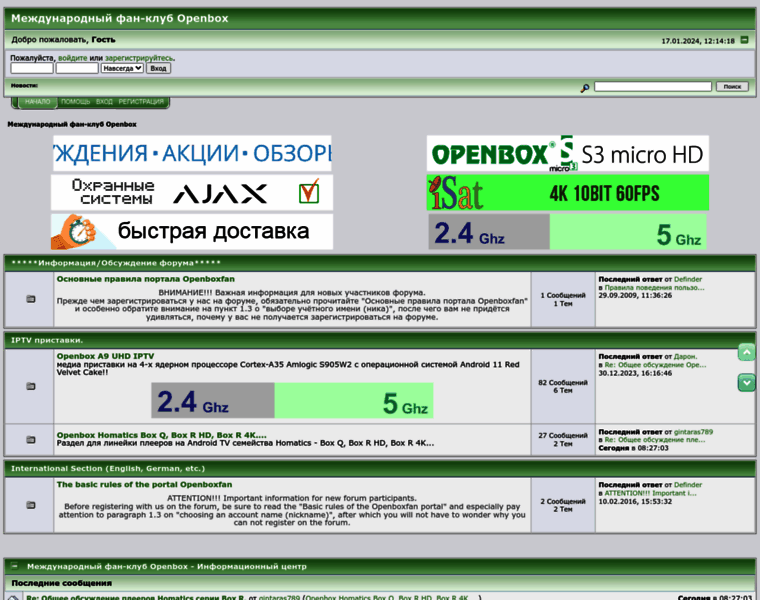Click the Международный фан-клуб Openbox breadcrumb link
The width and height of the screenshot is (760, 600).
72,125
